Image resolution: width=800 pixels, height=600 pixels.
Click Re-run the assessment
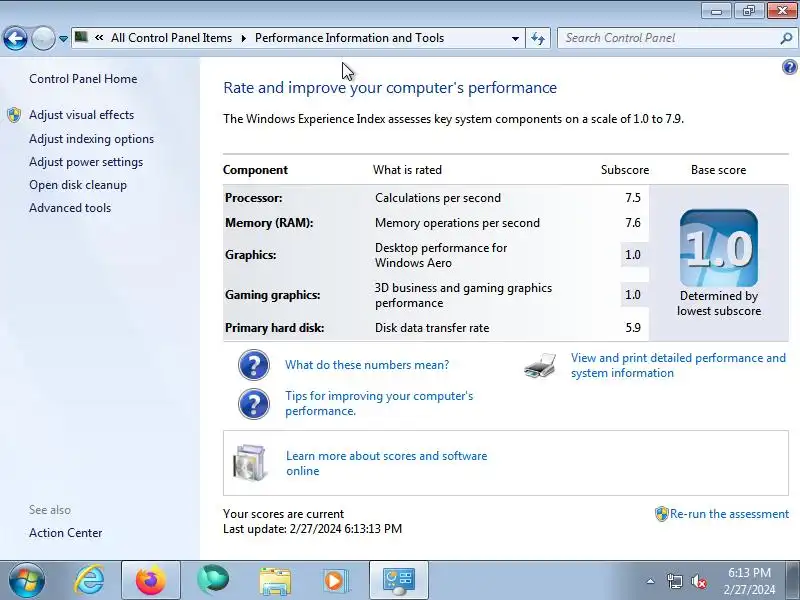click(730, 514)
